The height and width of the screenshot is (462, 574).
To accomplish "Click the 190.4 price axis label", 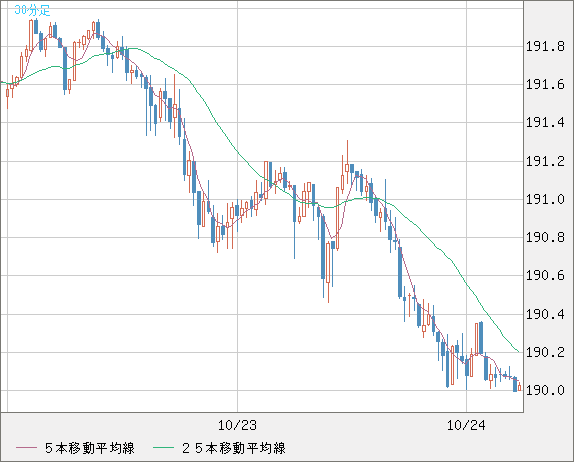I will [x=545, y=314].
